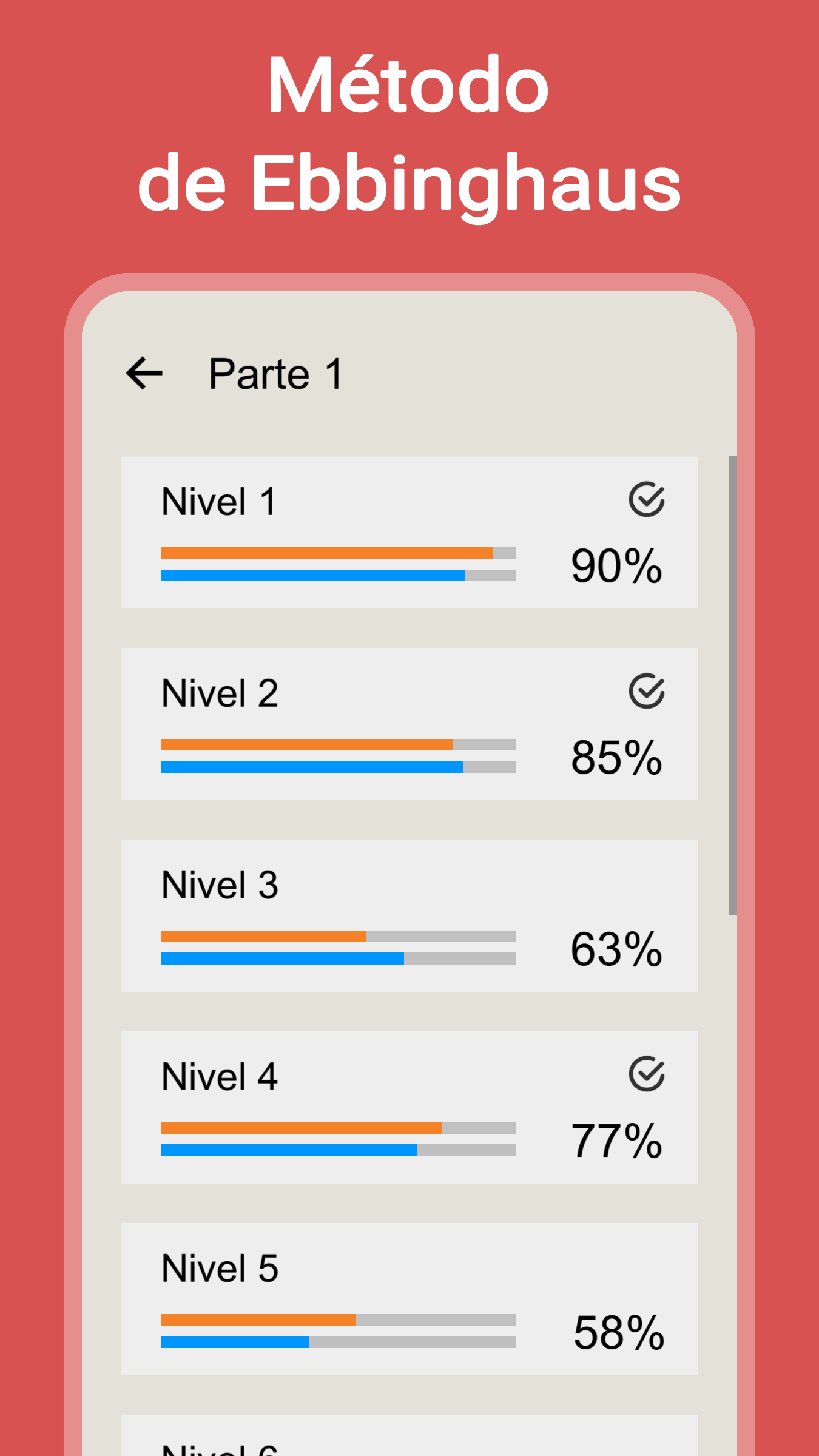The height and width of the screenshot is (1456, 819).
Task: Tap the back arrow icon
Action: tap(144, 373)
